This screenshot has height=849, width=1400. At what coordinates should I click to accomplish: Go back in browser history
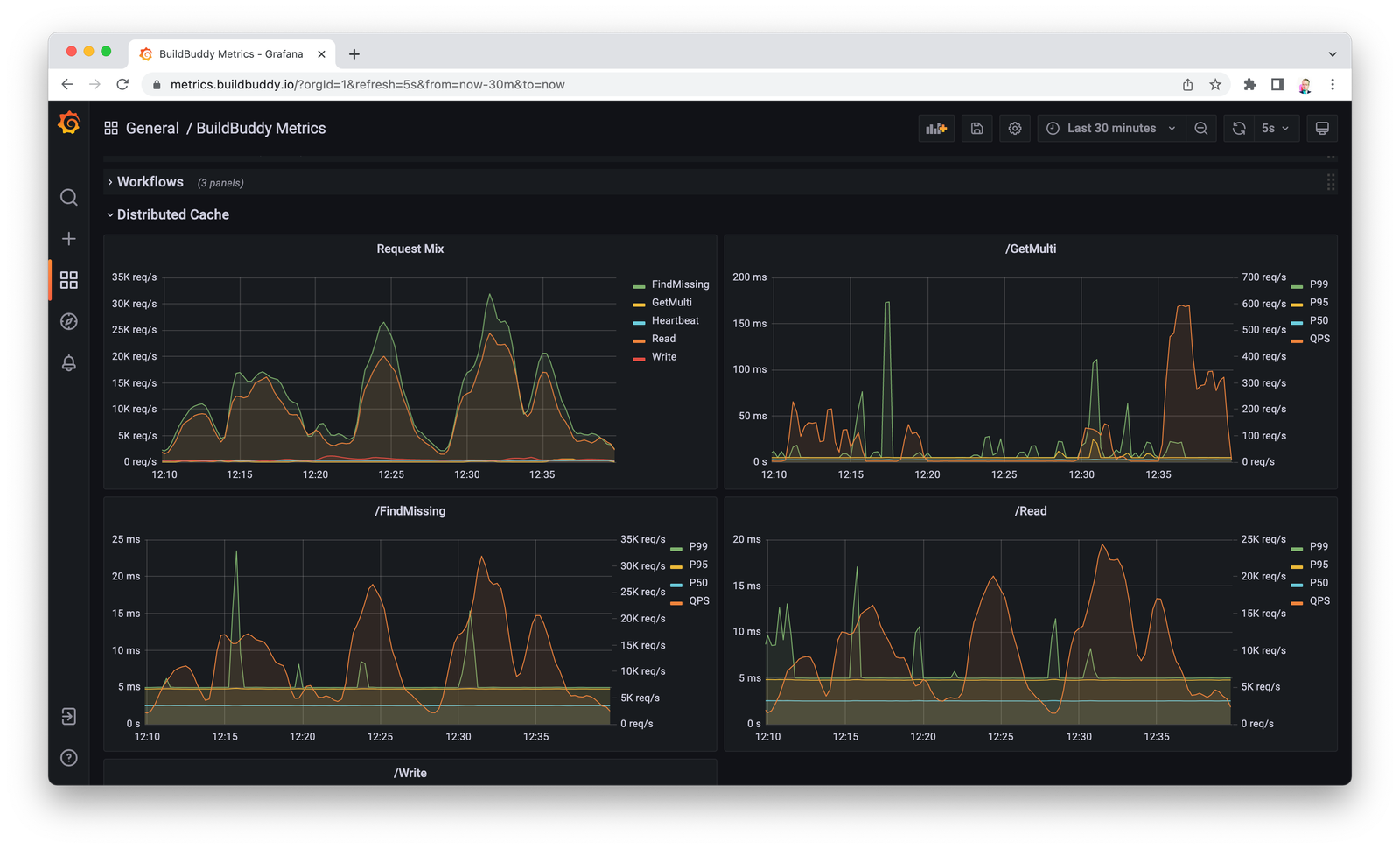[x=67, y=84]
